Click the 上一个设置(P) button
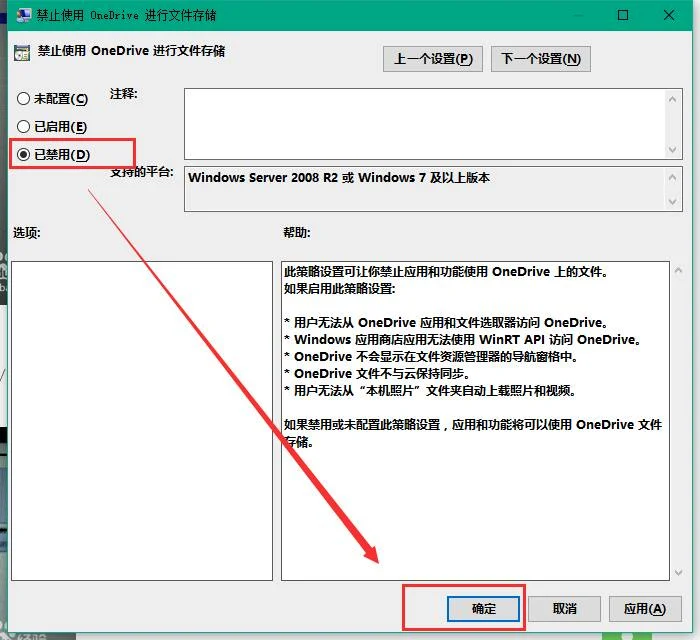 point(433,59)
